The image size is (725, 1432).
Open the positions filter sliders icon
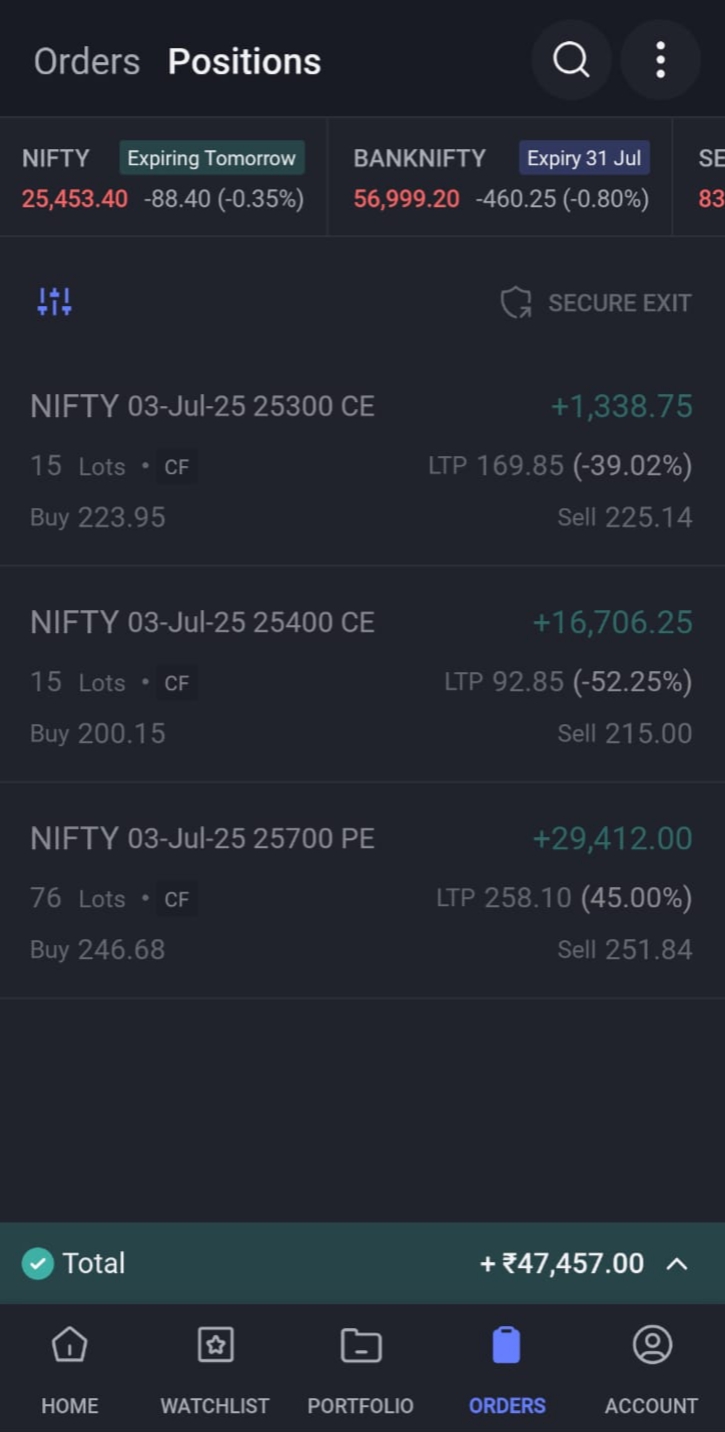(54, 301)
